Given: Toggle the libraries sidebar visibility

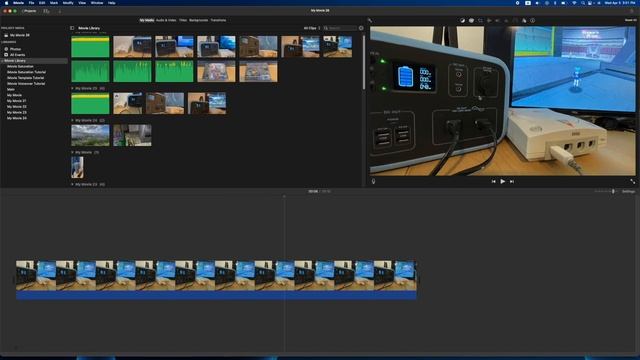Looking at the screenshot, I should [x=72, y=28].
